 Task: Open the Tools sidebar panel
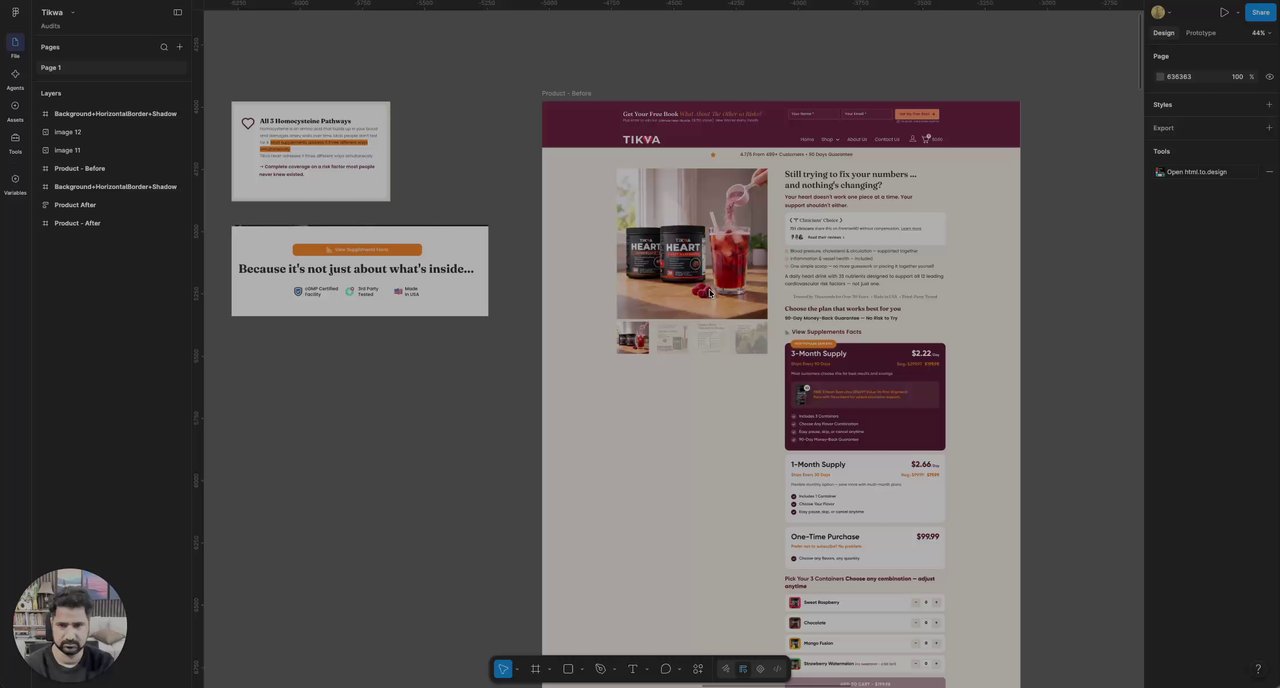click(15, 142)
